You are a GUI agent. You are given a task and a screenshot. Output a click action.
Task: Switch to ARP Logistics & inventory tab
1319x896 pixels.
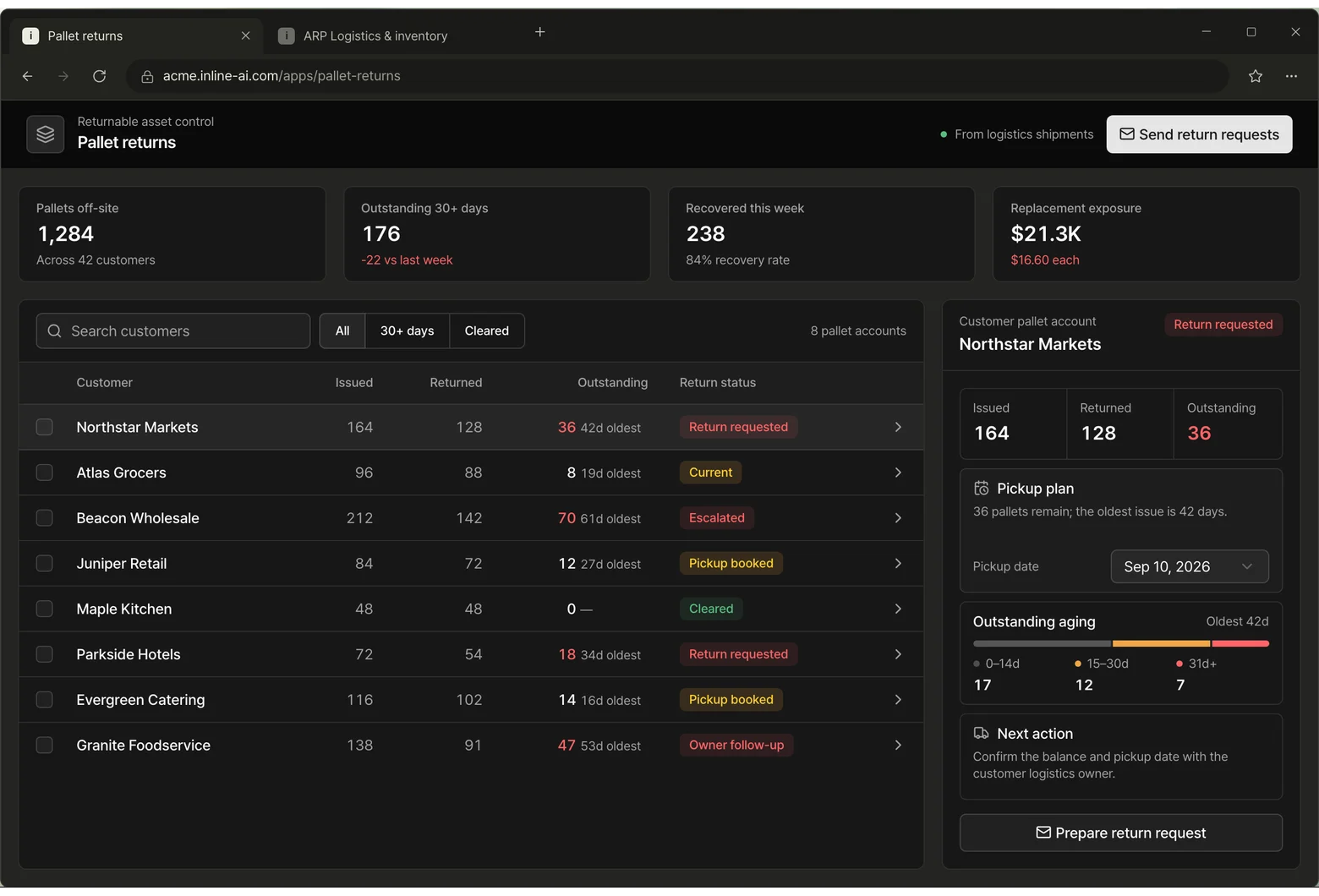(375, 36)
